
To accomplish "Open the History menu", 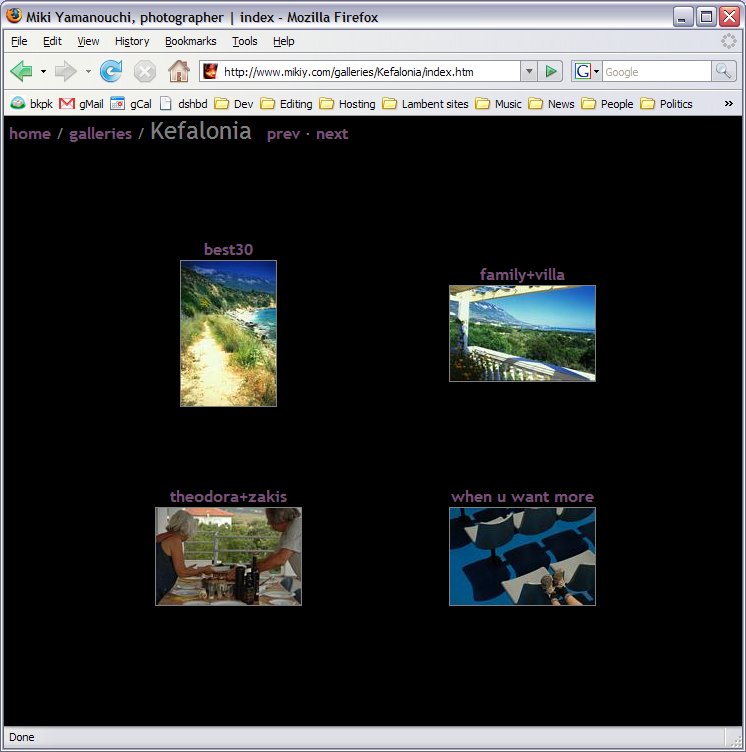I will click(x=132, y=41).
